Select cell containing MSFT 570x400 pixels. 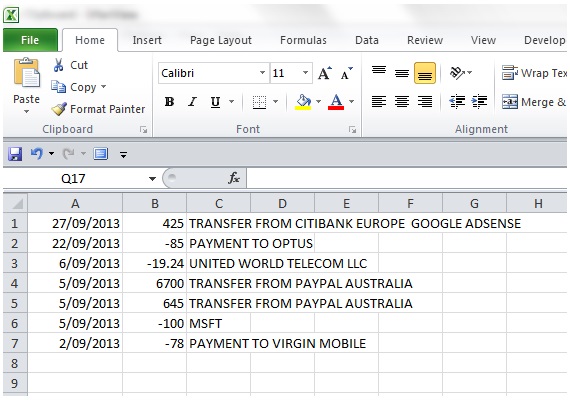click(218, 323)
